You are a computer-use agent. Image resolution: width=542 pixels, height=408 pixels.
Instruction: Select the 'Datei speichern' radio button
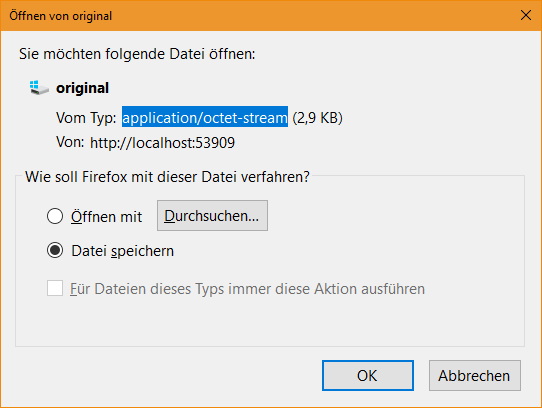(x=55, y=250)
